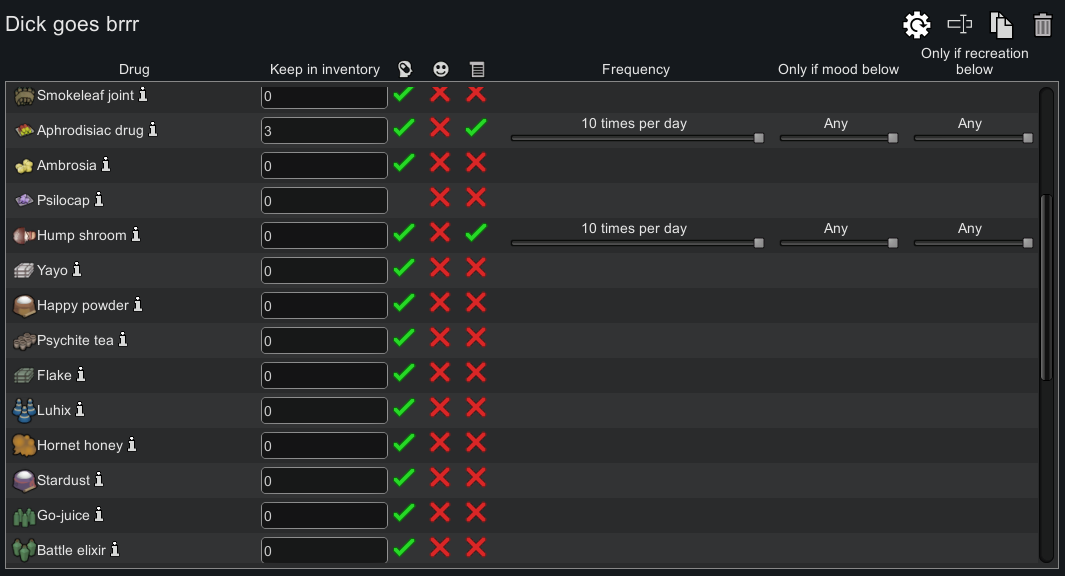Adjust Aphrodisiac drug mood threshold slider

pyautogui.click(x=839, y=138)
